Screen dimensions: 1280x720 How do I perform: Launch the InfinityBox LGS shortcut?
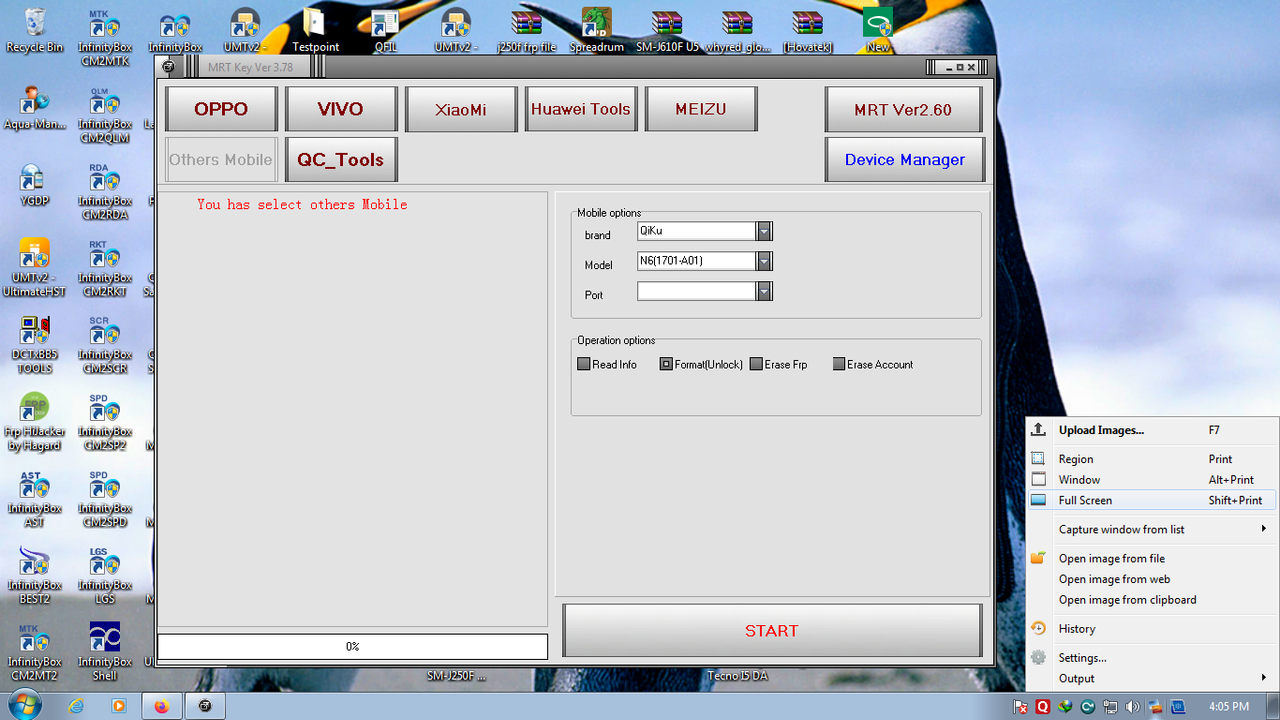click(105, 576)
